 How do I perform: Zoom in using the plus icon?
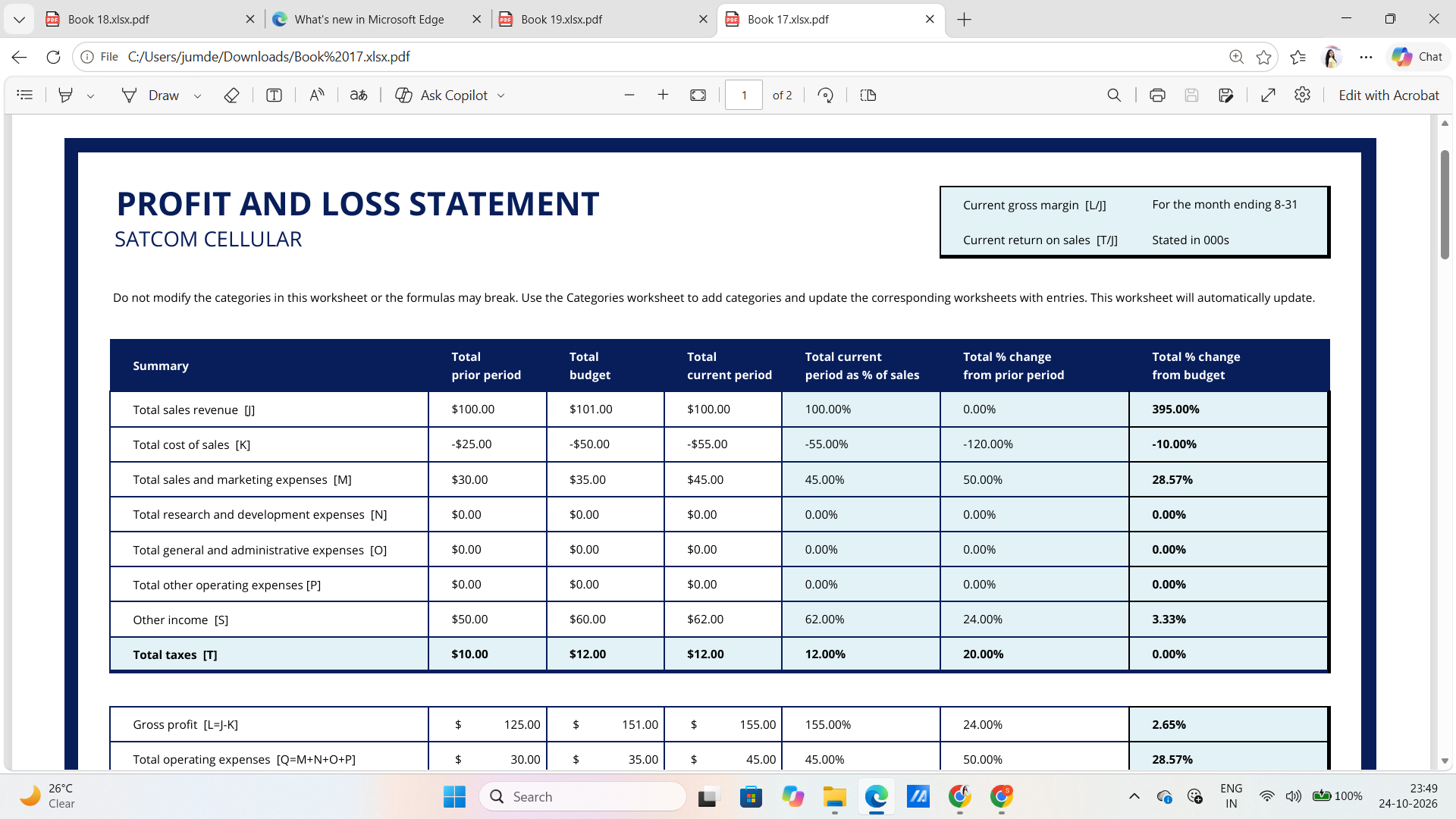[663, 95]
